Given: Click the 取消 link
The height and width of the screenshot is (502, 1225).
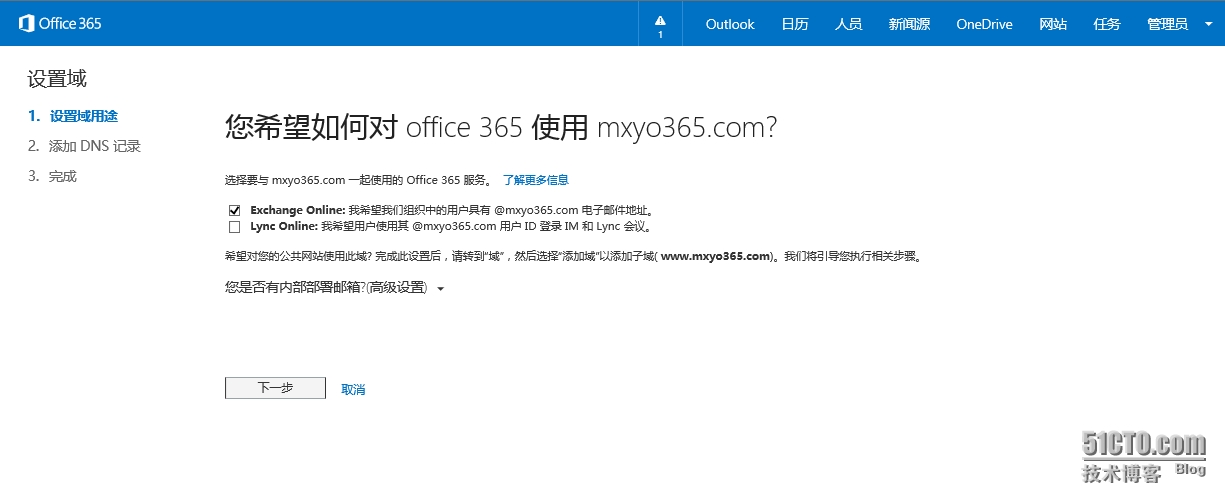Looking at the screenshot, I should point(353,389).
